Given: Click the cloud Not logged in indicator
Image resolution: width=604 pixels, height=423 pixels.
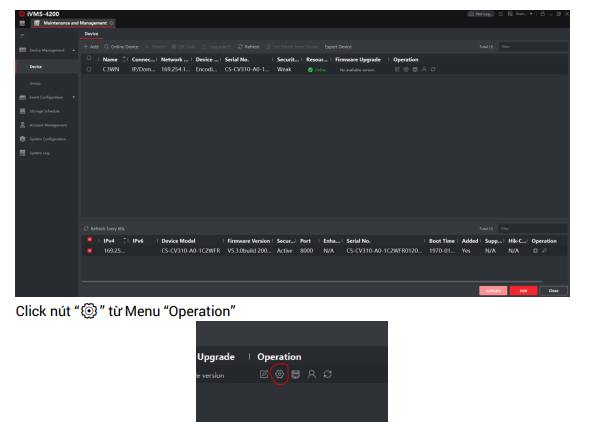Looking at the screenshot, I should click(480, 14).
